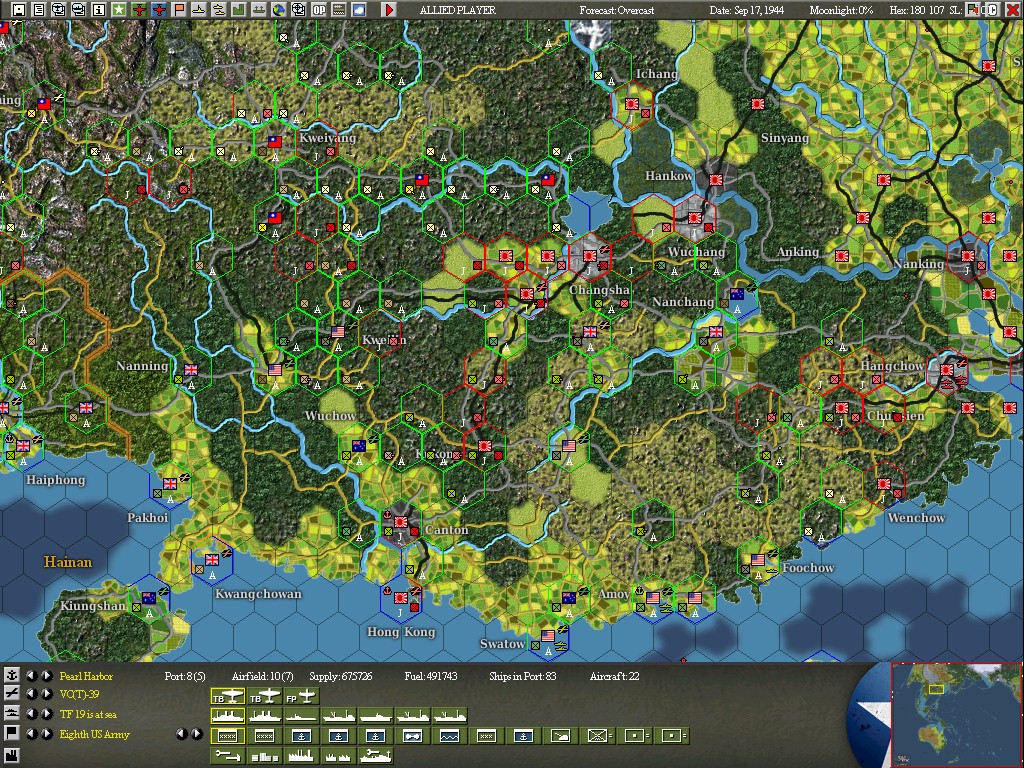Go to previous task force before TF 19
Image resolution: width=1024 pixels, height=768 pixels.
pyautogui.click(x=31, y=713)
